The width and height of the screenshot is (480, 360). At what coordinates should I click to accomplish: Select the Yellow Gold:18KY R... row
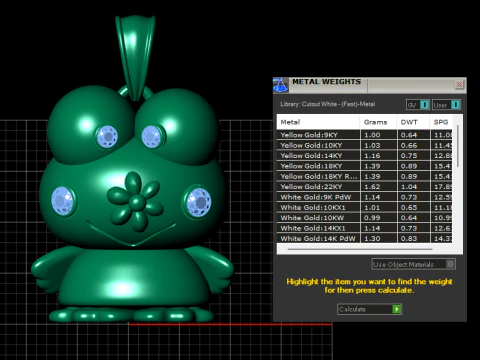pos(364,176)
